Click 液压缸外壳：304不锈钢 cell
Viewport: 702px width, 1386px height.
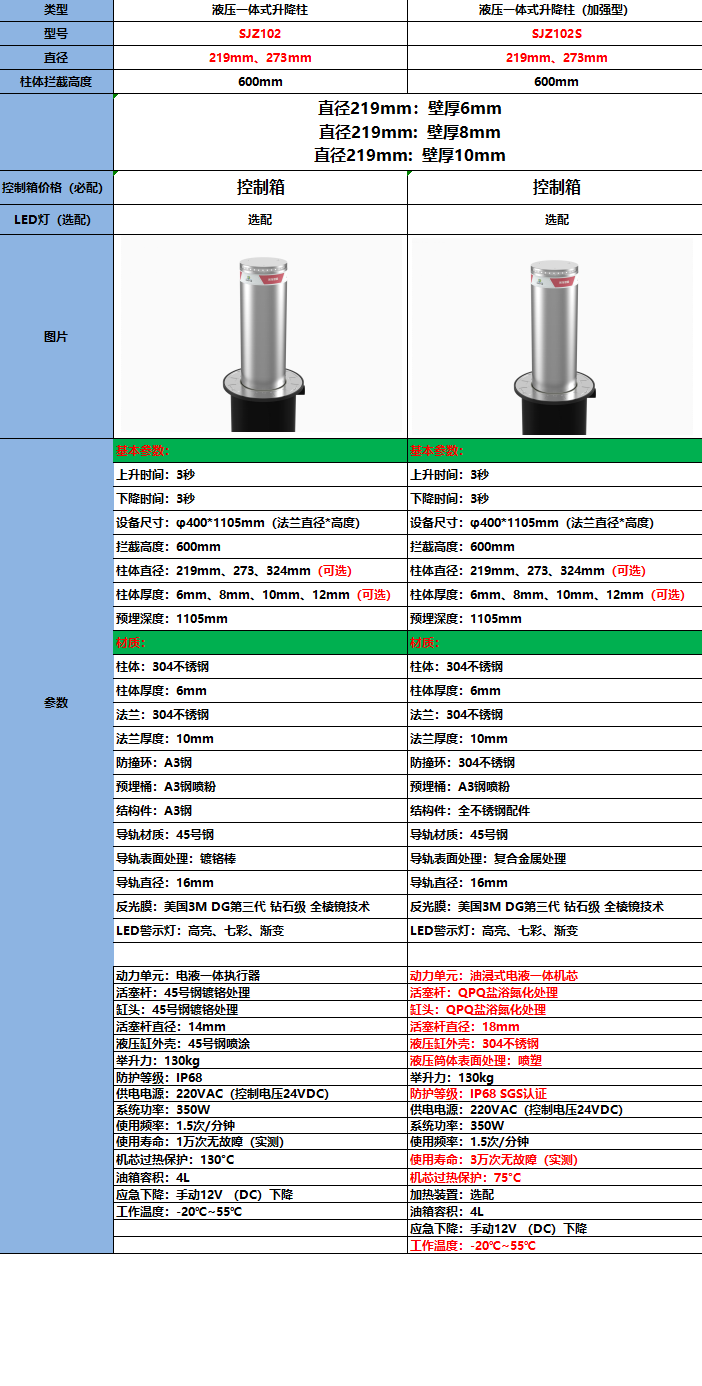(556, 1043)
